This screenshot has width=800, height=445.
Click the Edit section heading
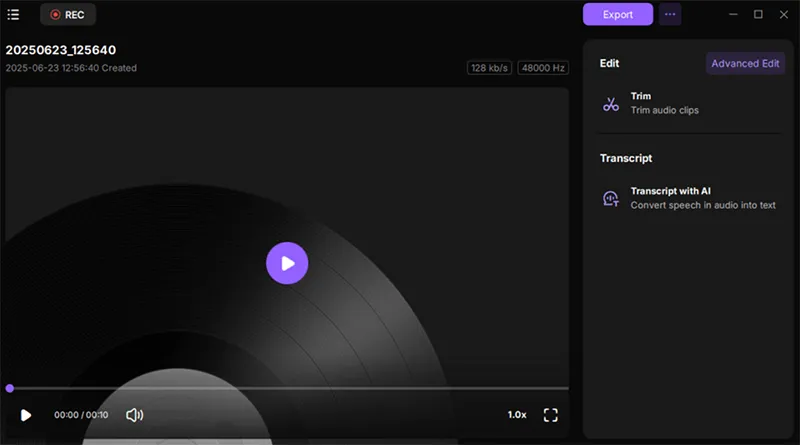[x=609, y=63]
